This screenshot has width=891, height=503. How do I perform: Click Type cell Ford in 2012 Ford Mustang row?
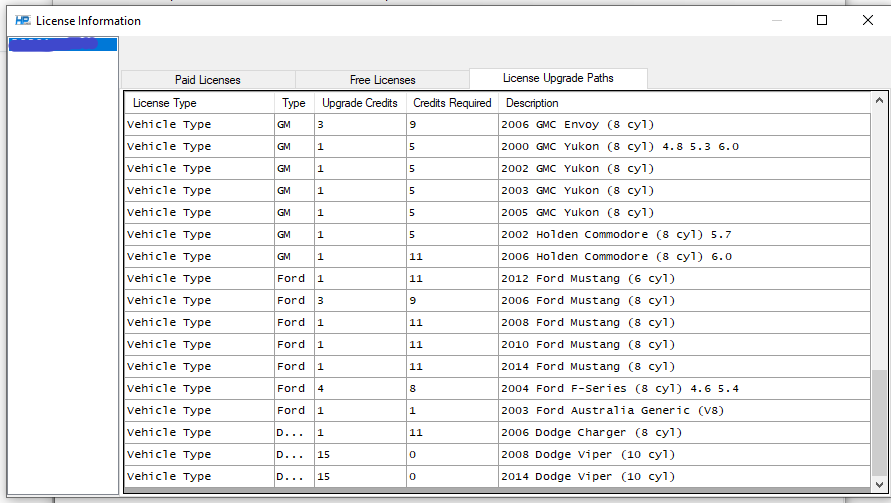(x=294, y=278)
